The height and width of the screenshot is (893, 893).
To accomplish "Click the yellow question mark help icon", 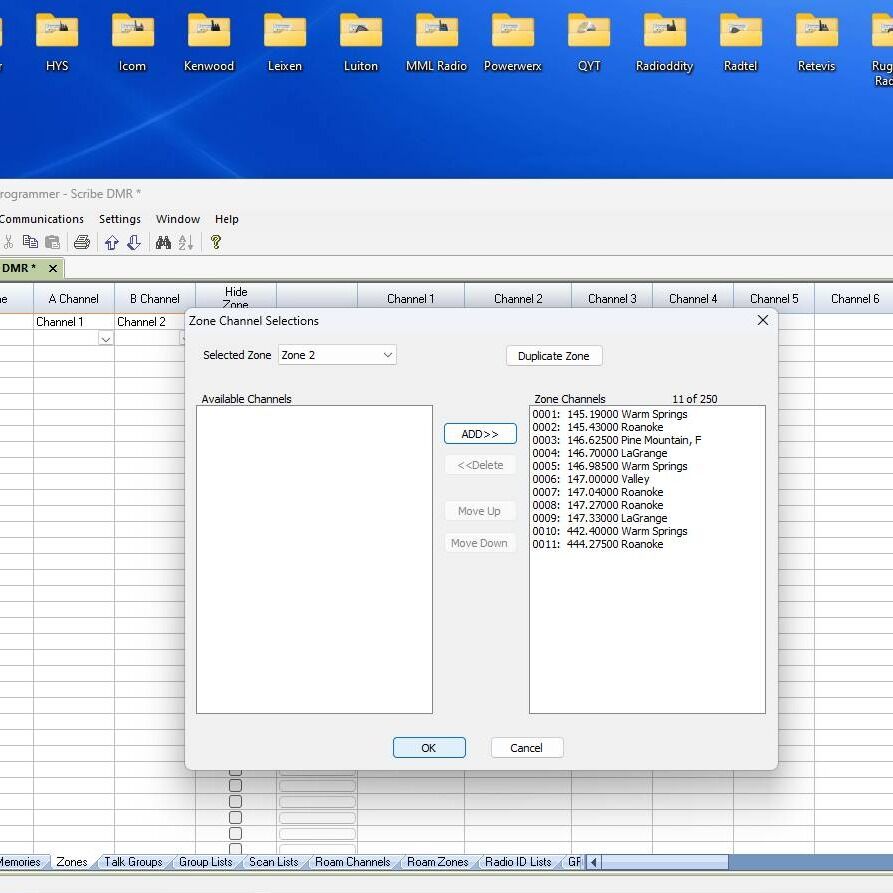I will pos(216,242).
